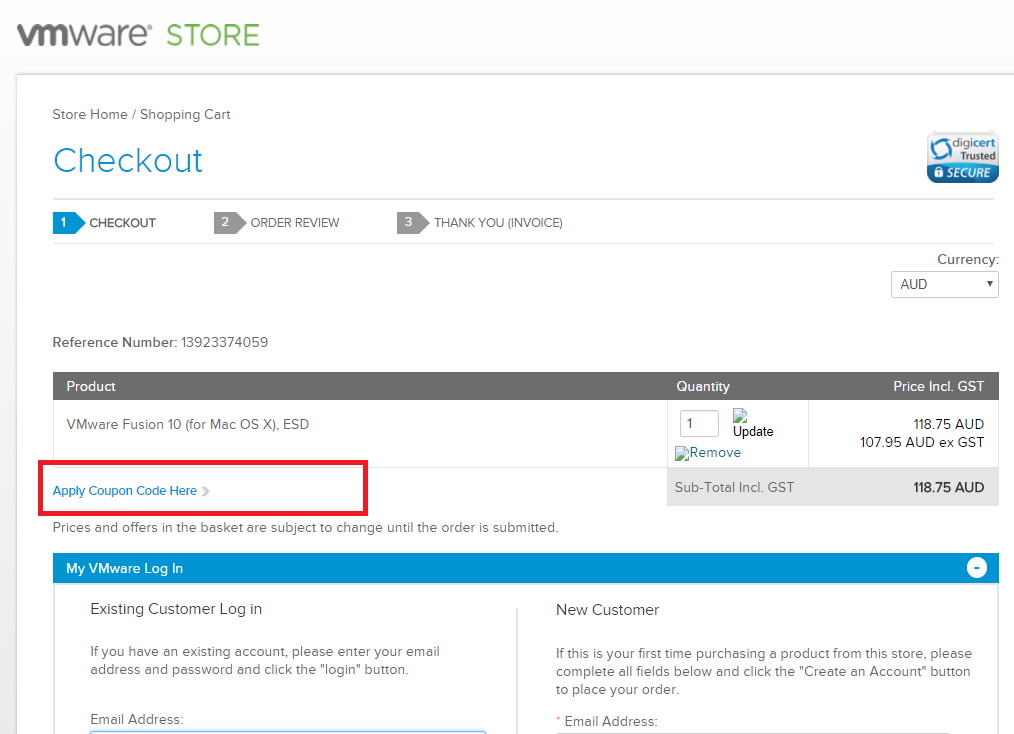This screenshot has width=1014, height=734.
Task: Click the Existing Customer Log in heading
Action: [176, 609]
